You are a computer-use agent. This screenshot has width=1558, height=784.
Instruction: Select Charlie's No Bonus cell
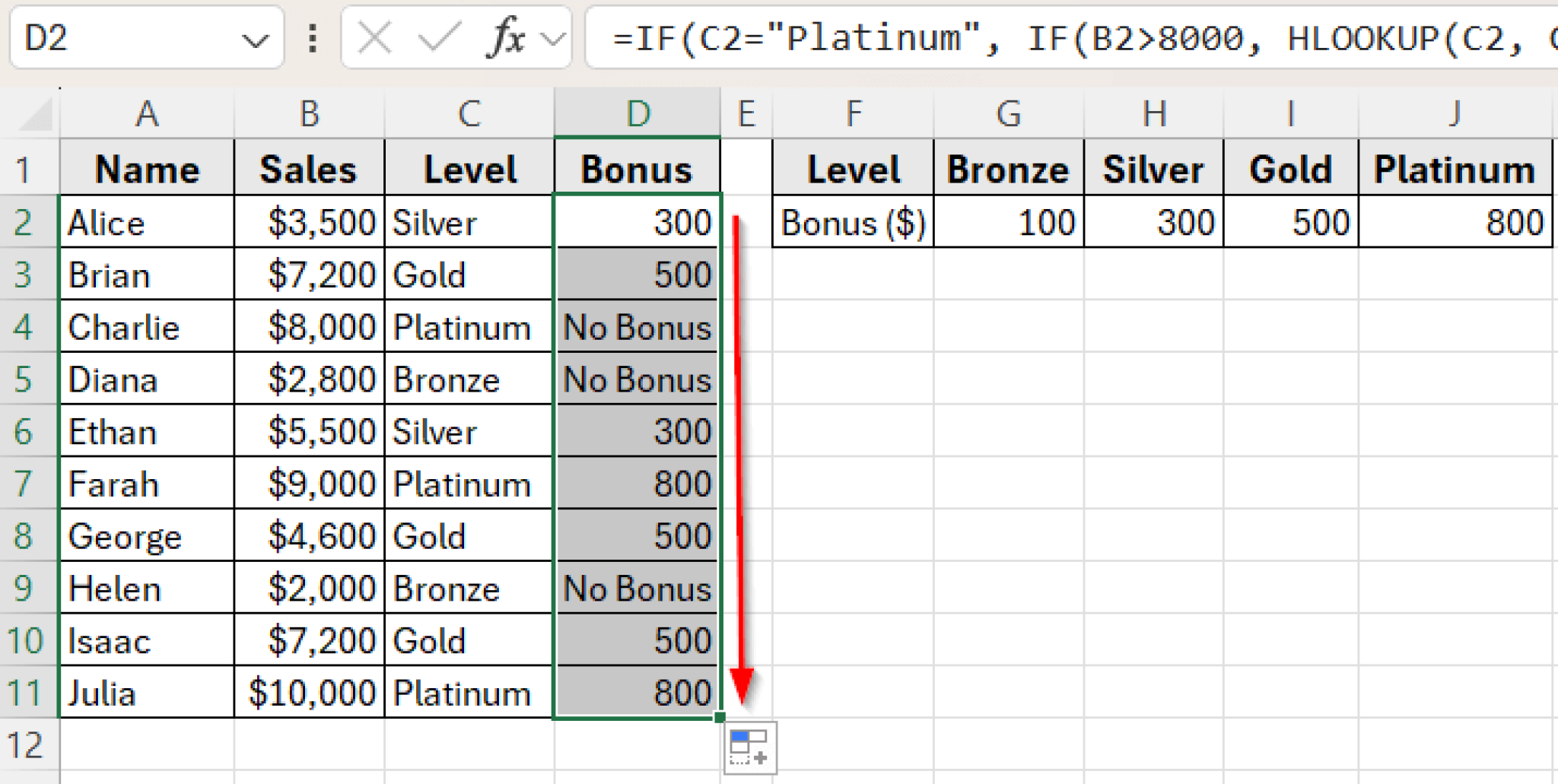637,327
